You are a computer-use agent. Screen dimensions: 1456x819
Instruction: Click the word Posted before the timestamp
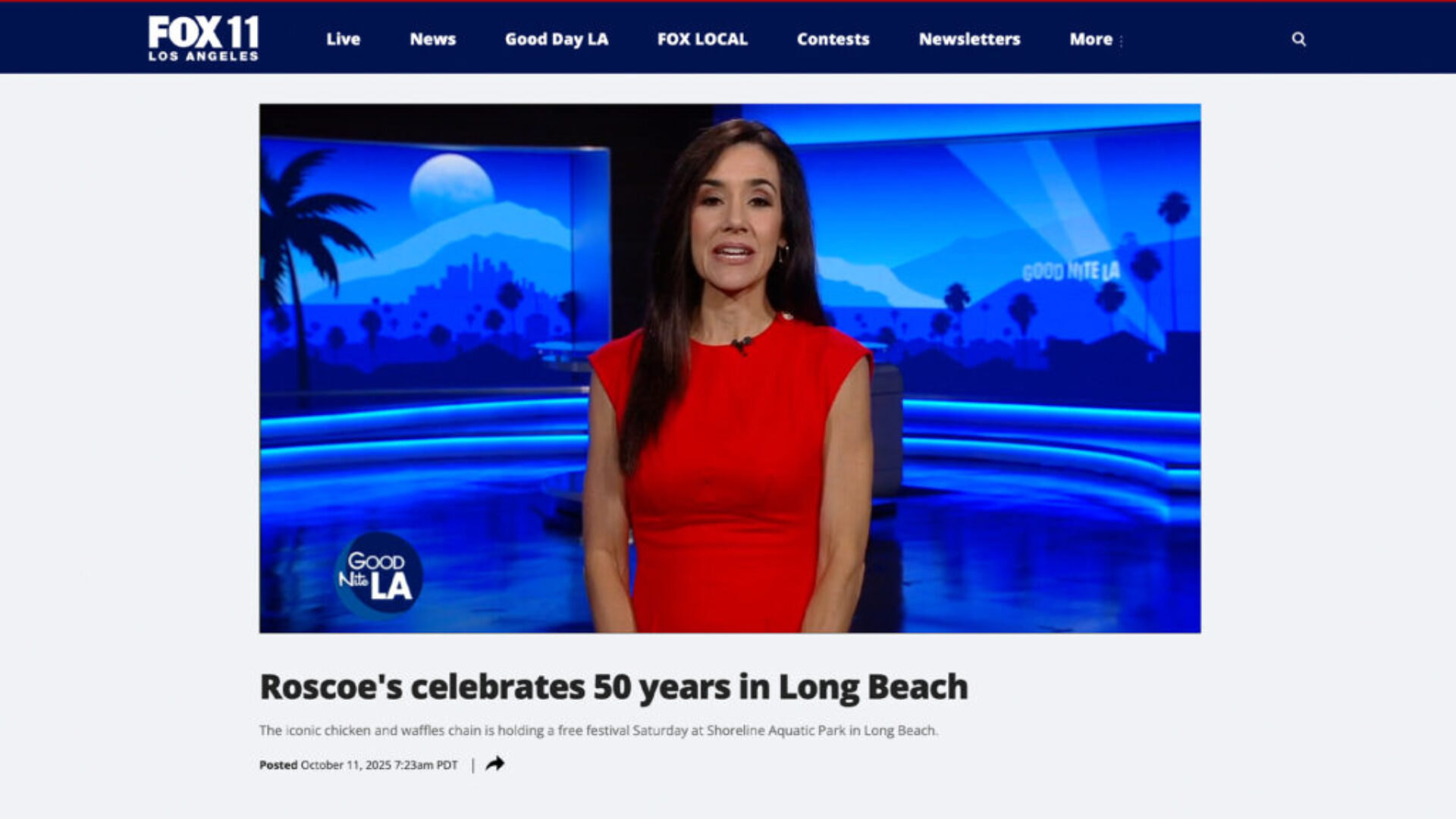point(278,765)
